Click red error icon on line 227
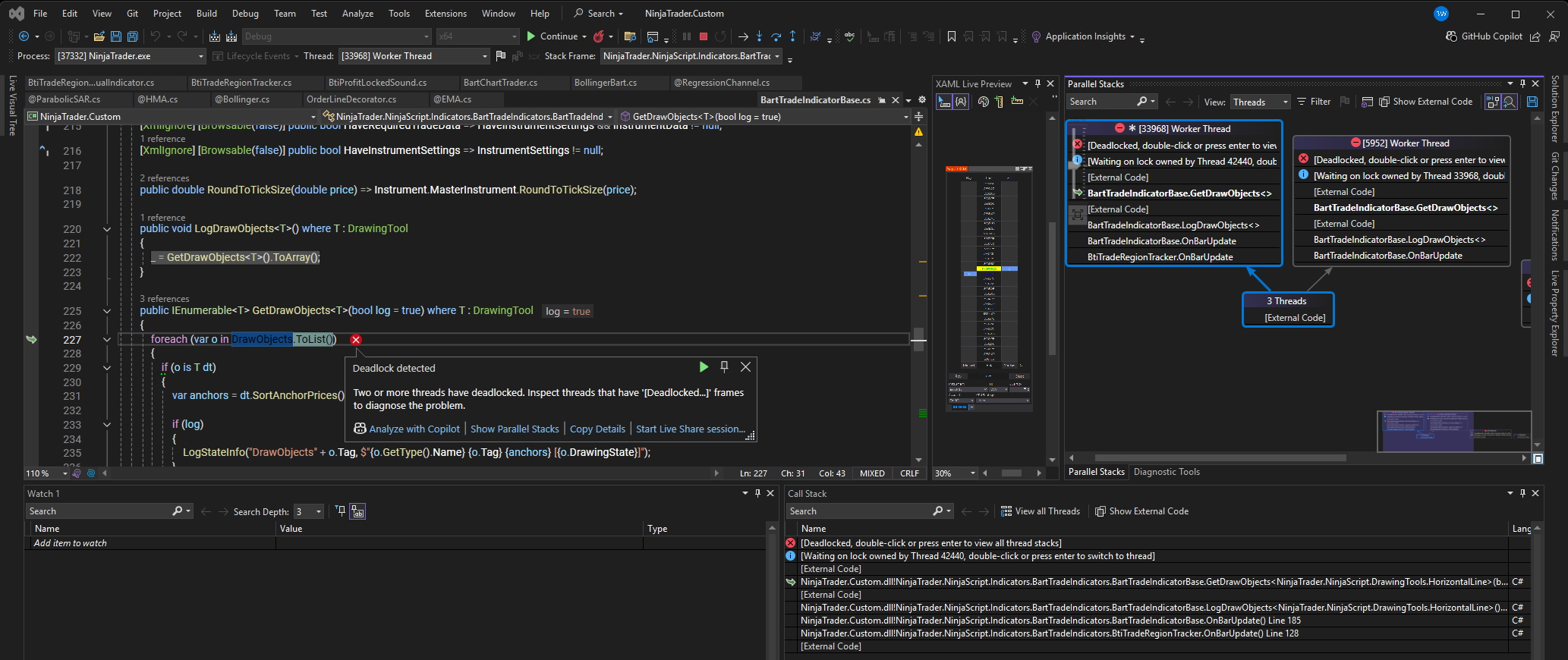This screenshot has height=660, width=1568. pos(356,340)
